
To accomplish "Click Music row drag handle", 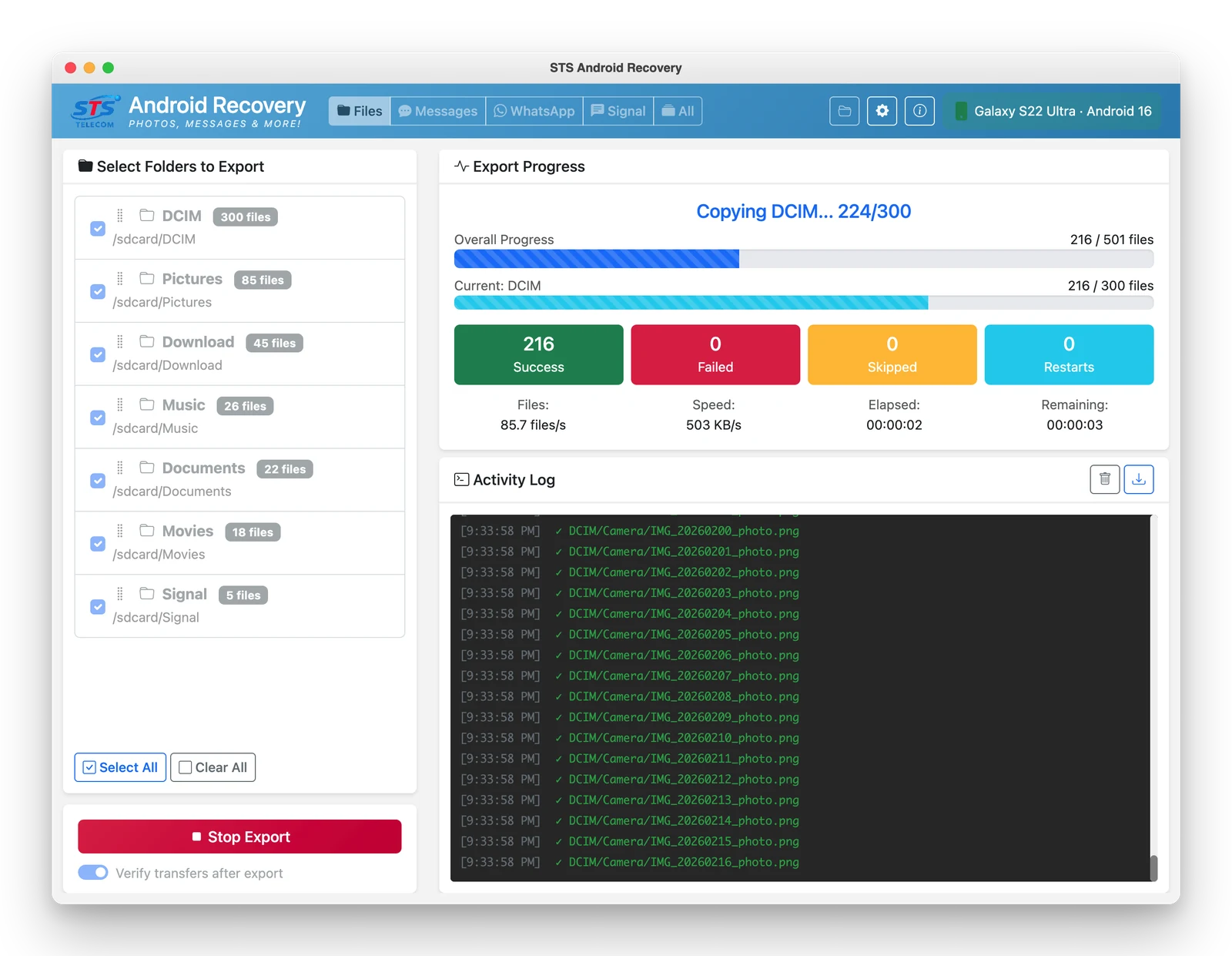I will [x=120, y=405].
